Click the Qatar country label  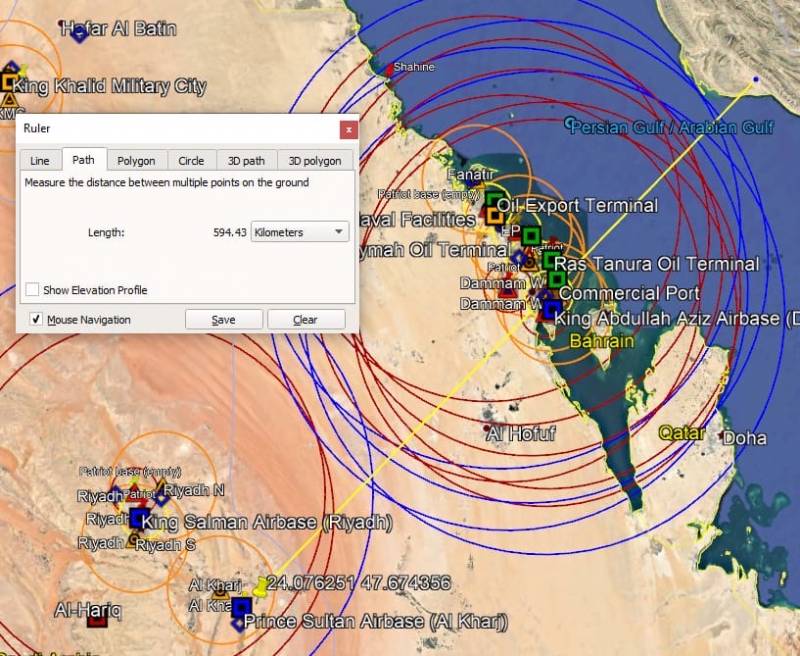point(681,433)
